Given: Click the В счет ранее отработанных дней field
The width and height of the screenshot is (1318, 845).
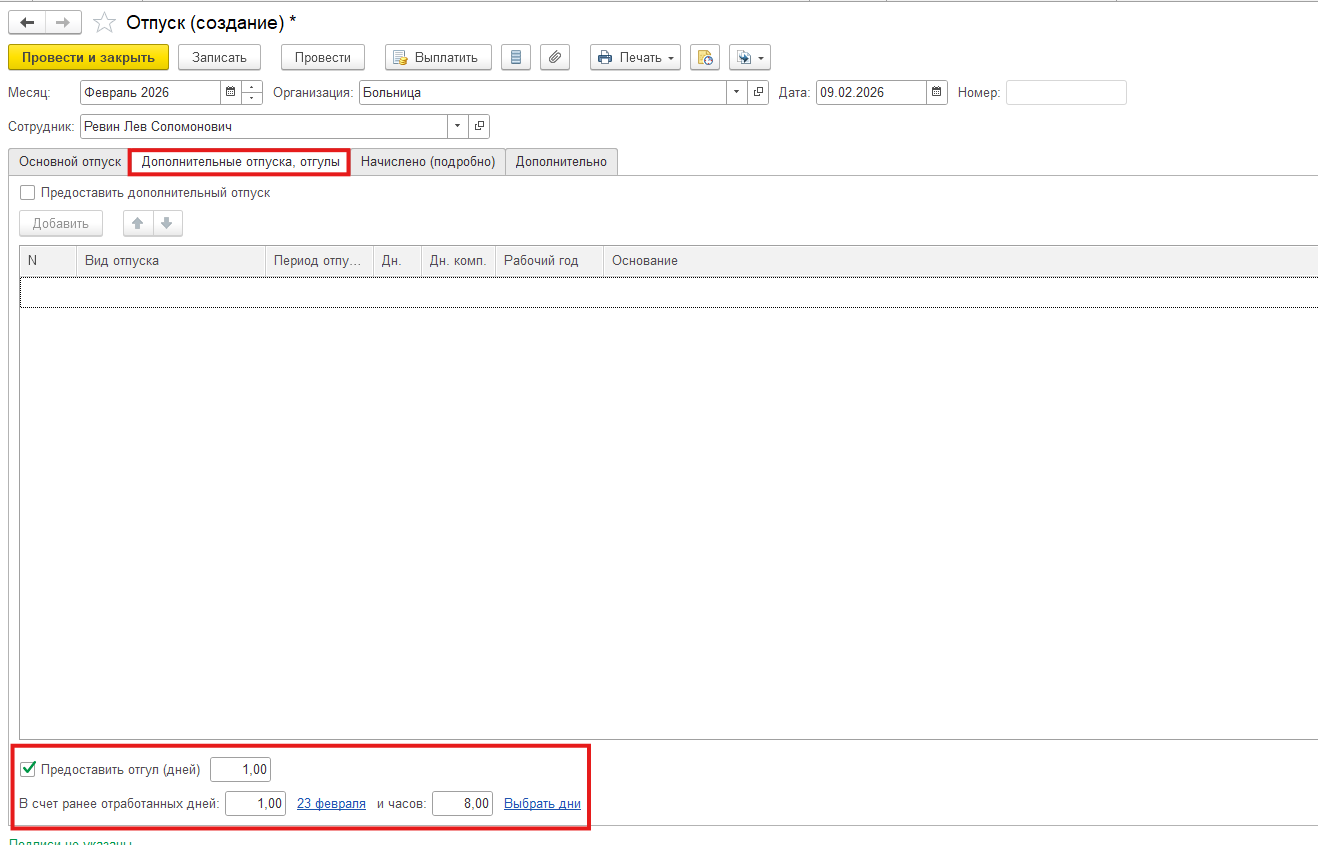Looking at the screenshot, I should click(x=255, y=803).
